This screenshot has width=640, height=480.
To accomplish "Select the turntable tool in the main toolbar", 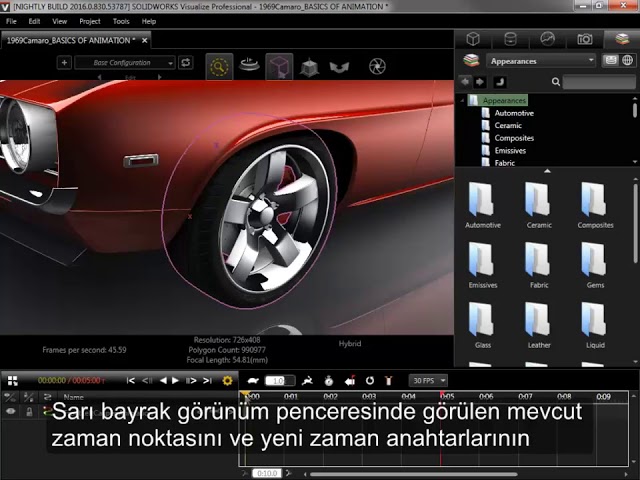I will pyautogui.click(x=250, y=66).
